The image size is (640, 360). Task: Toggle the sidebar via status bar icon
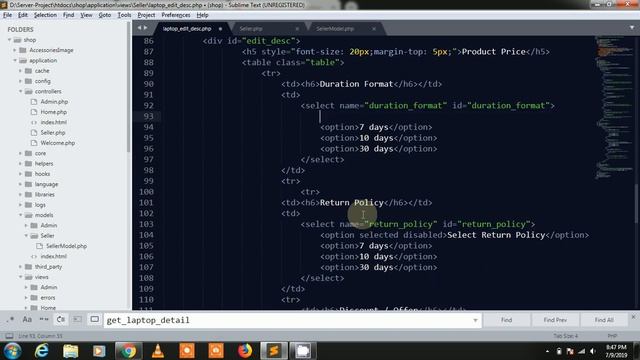coord(9,336)
